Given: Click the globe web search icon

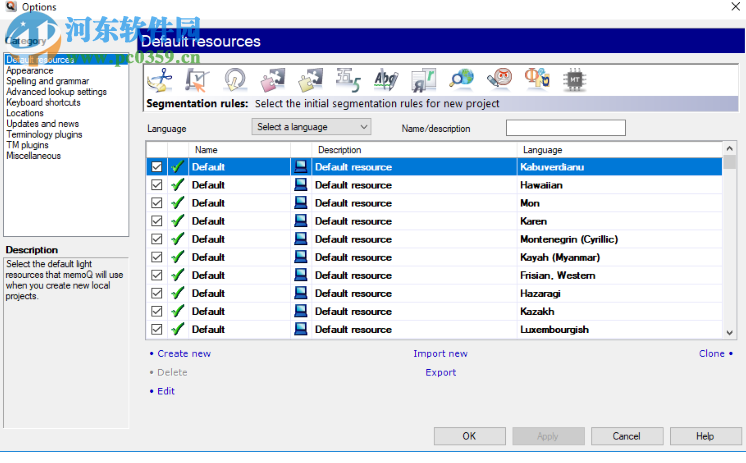Looking at the screenshot, I should 461,80.
